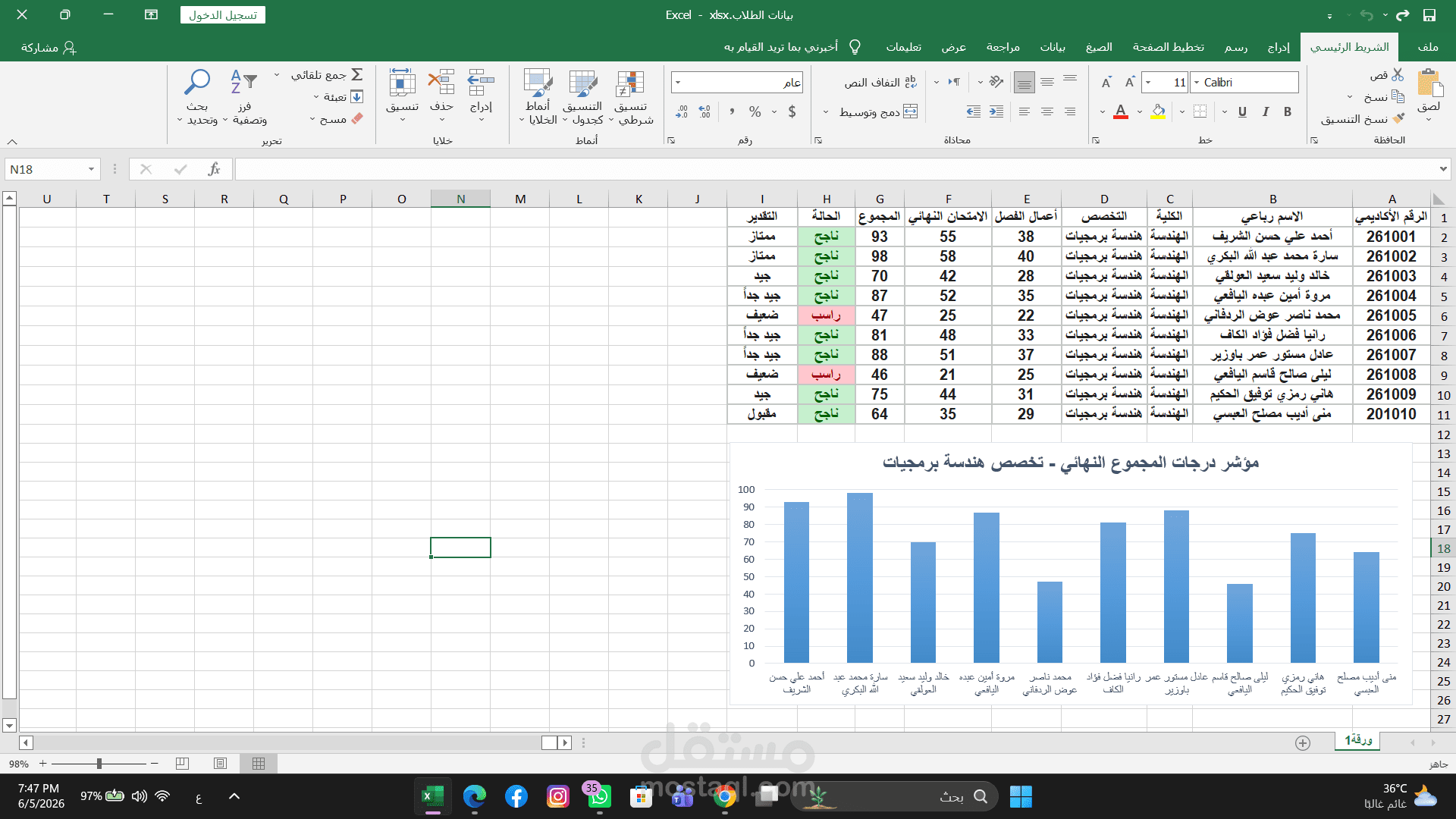Click the increase font size icon
Image resolution: width=1456 pixels, height=819 pixels.
tap(1130, 82)
